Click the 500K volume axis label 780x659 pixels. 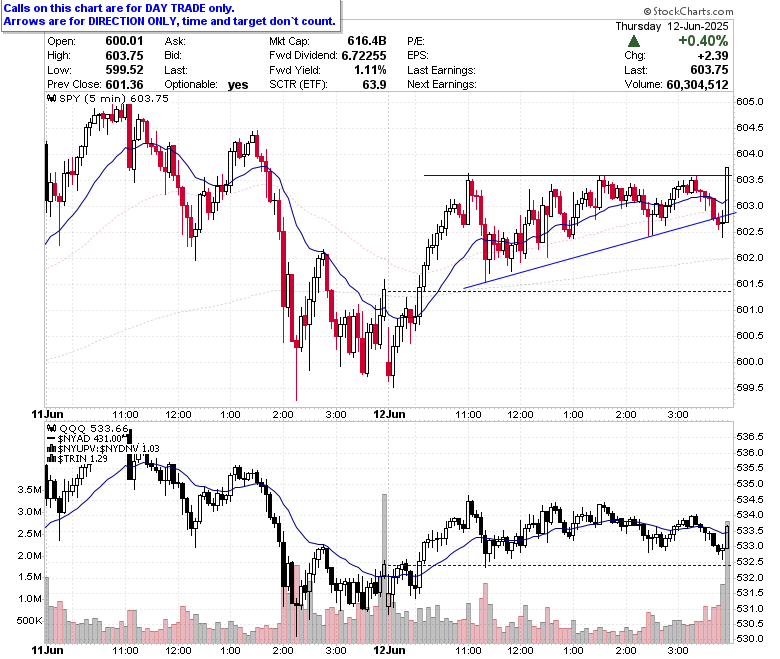coord(29,621)
